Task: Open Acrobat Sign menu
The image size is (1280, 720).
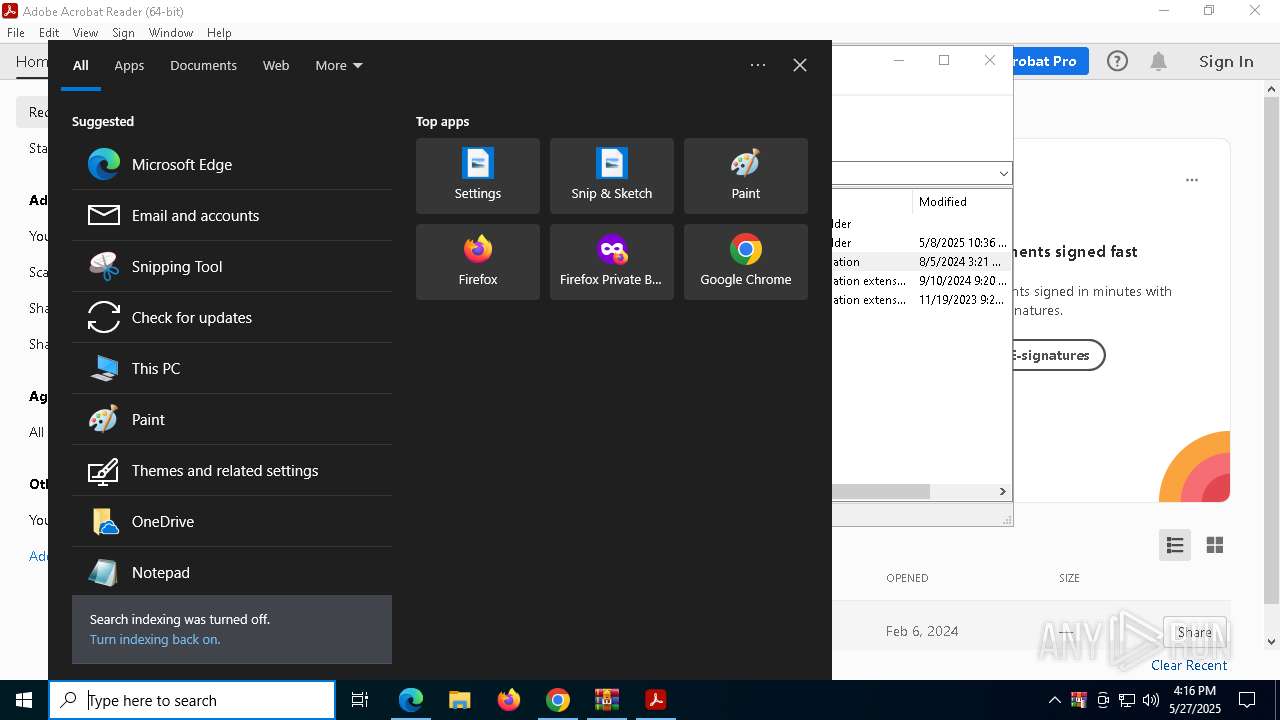Action: (123, 33)
